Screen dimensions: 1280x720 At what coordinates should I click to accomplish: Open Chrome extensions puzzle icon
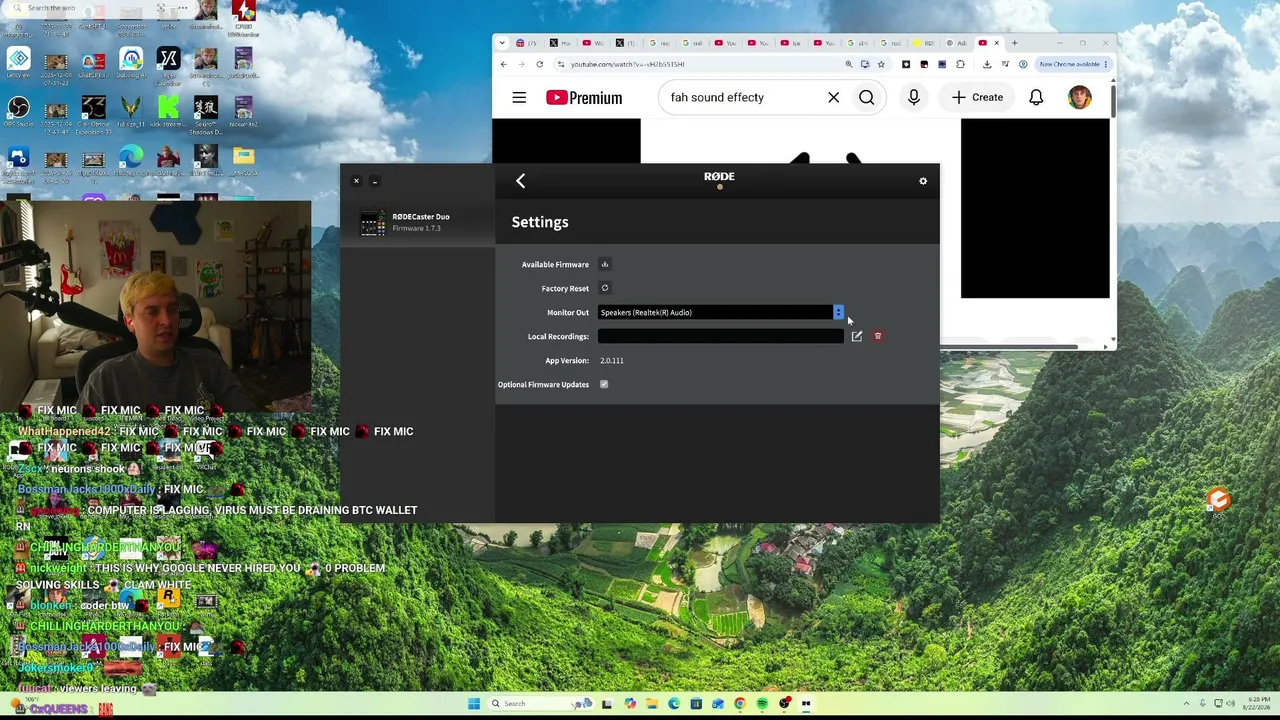960,64
